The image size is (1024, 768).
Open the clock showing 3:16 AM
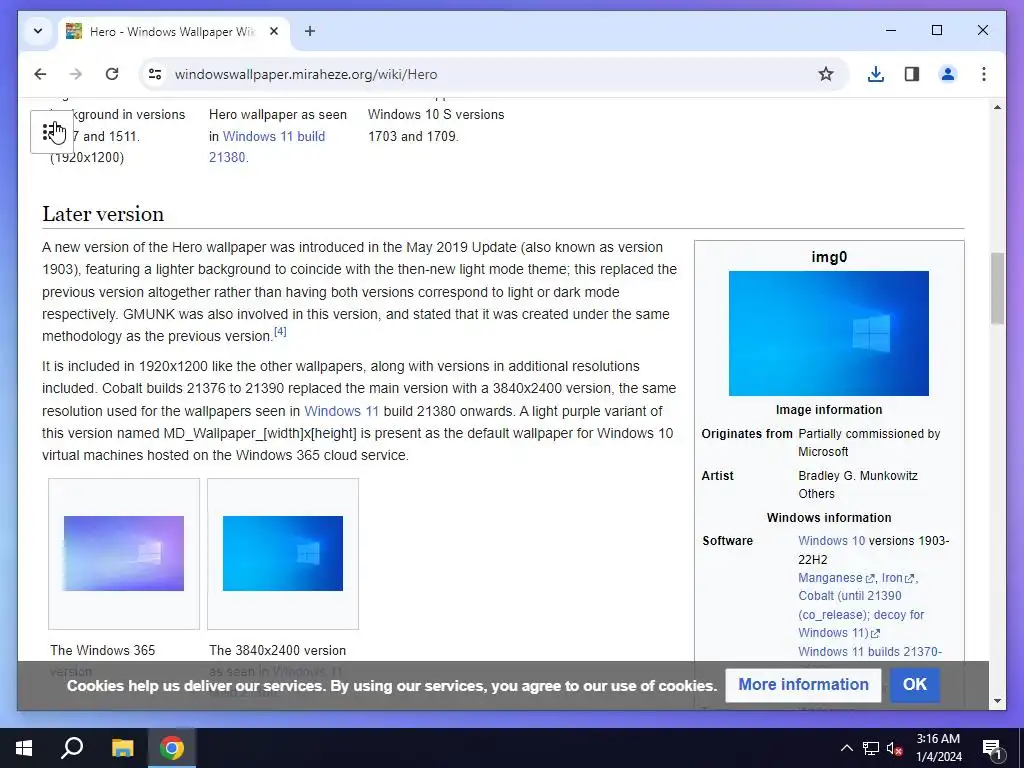tap(938, 748)
